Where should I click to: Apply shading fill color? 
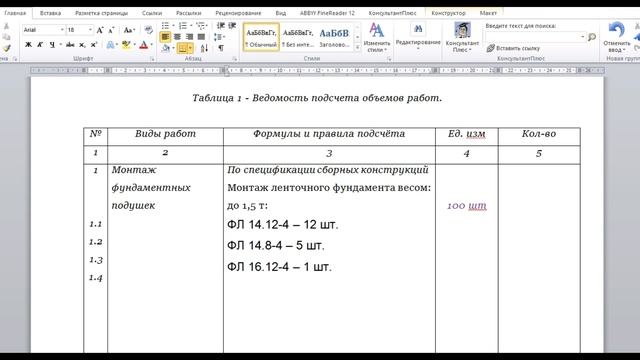point(165,48)
